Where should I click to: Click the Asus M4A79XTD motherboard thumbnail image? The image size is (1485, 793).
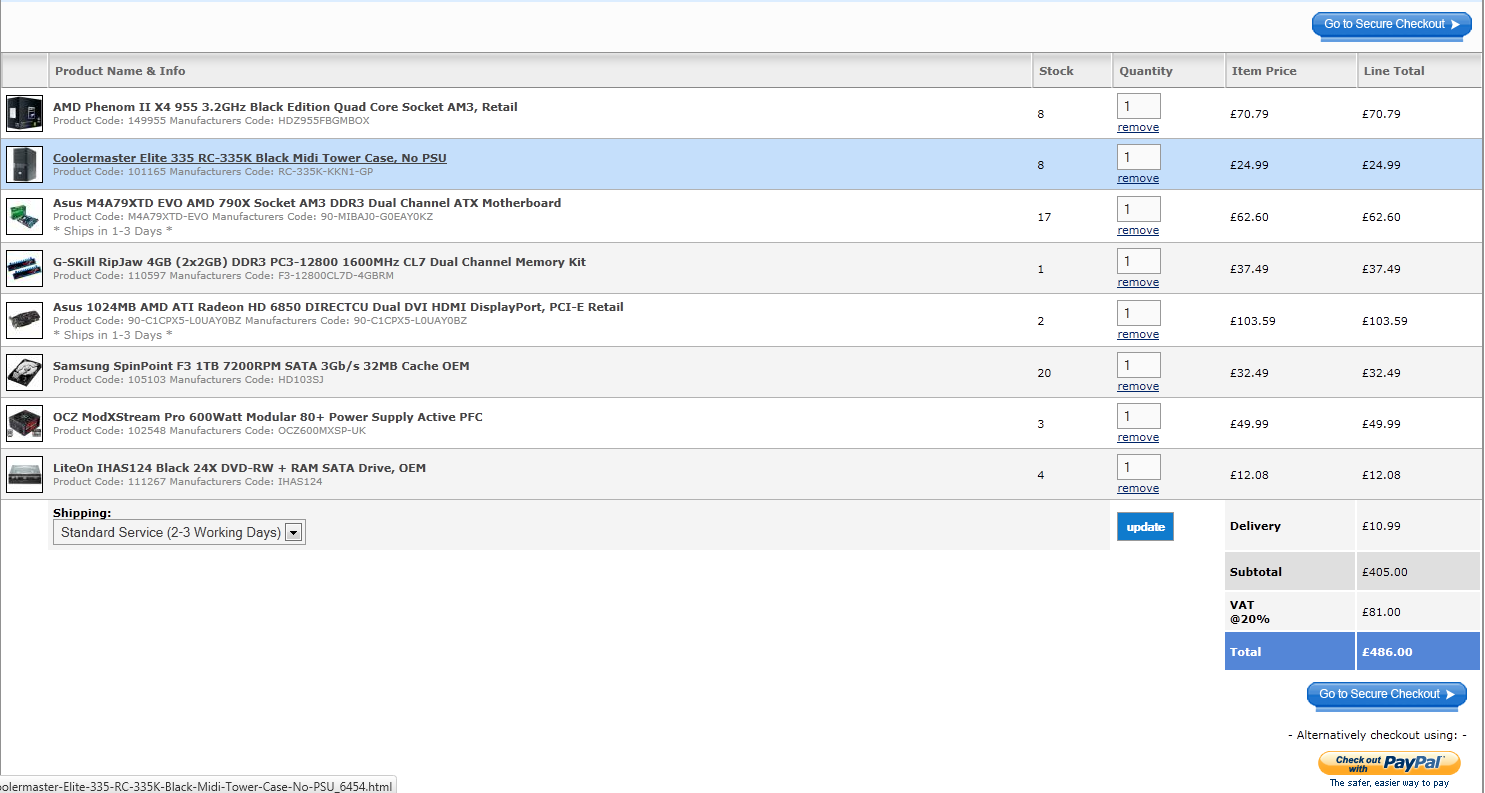[x=24, y=216]
